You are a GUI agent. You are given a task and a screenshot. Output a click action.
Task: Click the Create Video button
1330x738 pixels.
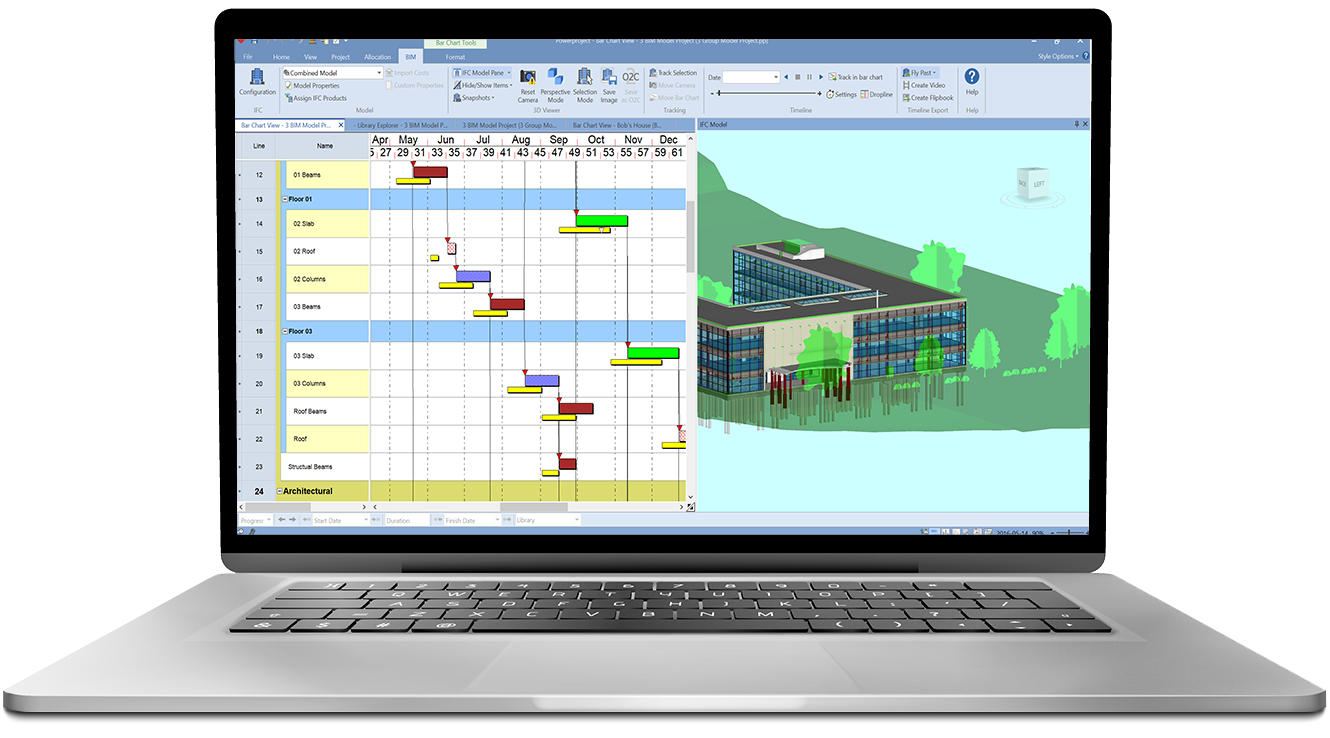pyautogui.click(x=926, y=85)
